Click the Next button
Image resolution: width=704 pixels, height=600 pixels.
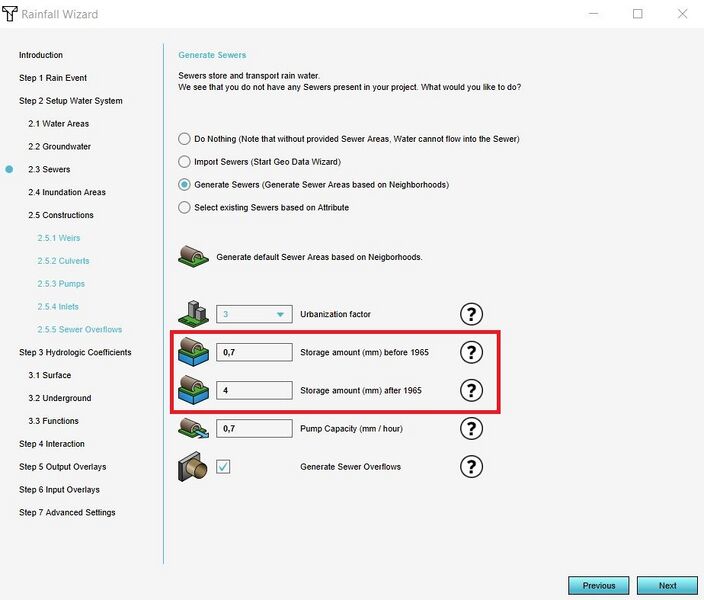coord(667,585)
